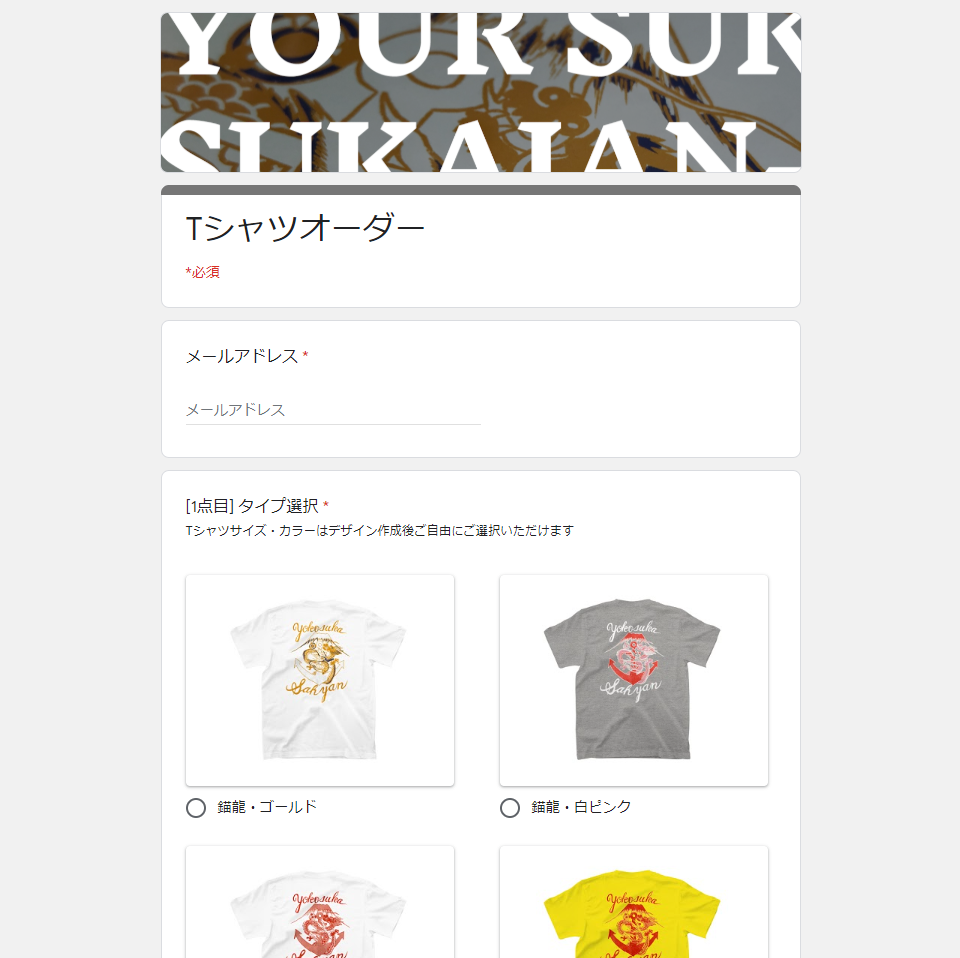The height and width of the screenshot is (958, 960).
Task: Click the red asterisk beside メールアドレス heading
Action: click(x=305, y=354)
